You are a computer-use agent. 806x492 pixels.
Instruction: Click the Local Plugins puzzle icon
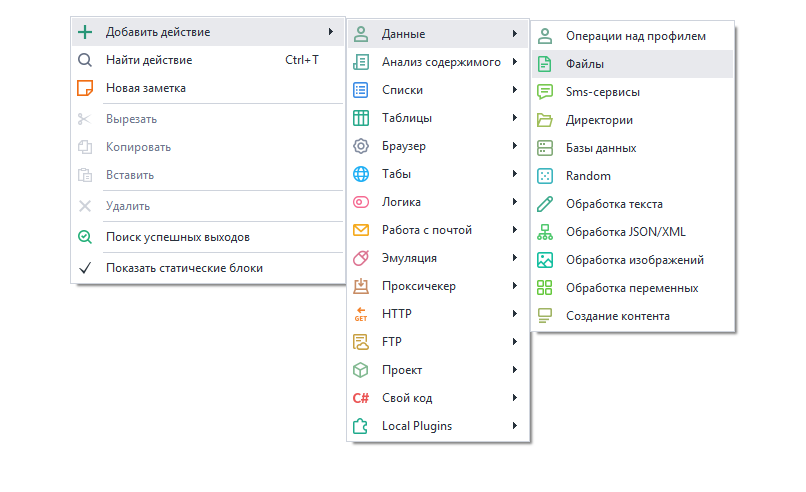[x=361, y=426]
